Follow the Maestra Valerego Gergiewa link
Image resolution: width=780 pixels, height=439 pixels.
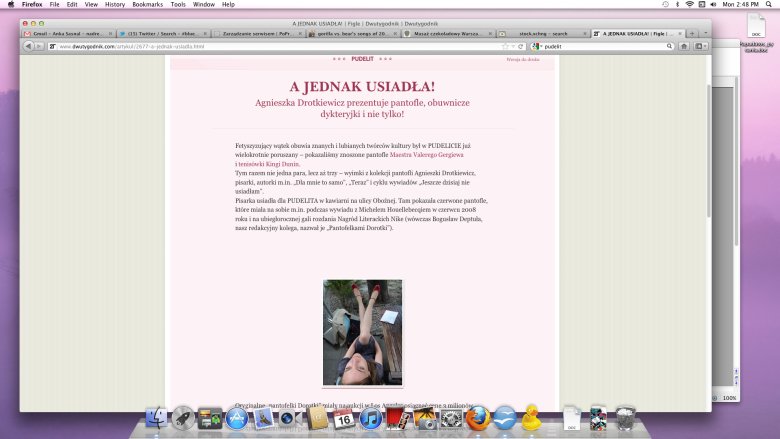pos(426,155)
